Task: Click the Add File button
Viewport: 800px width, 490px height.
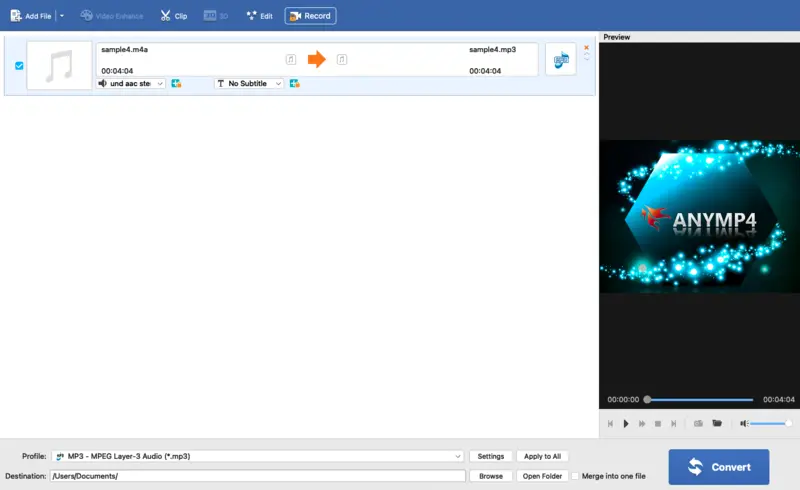Action: [31, 16]
